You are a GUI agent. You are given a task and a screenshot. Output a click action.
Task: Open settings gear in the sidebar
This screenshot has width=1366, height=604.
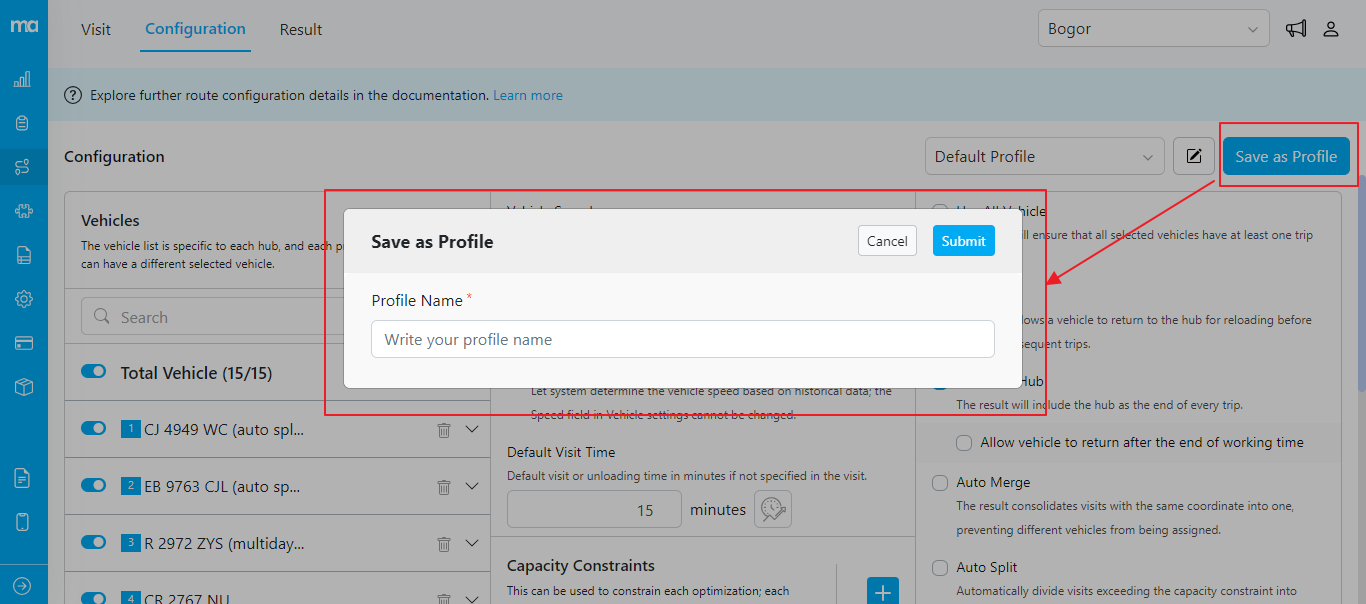coord(23,299)
